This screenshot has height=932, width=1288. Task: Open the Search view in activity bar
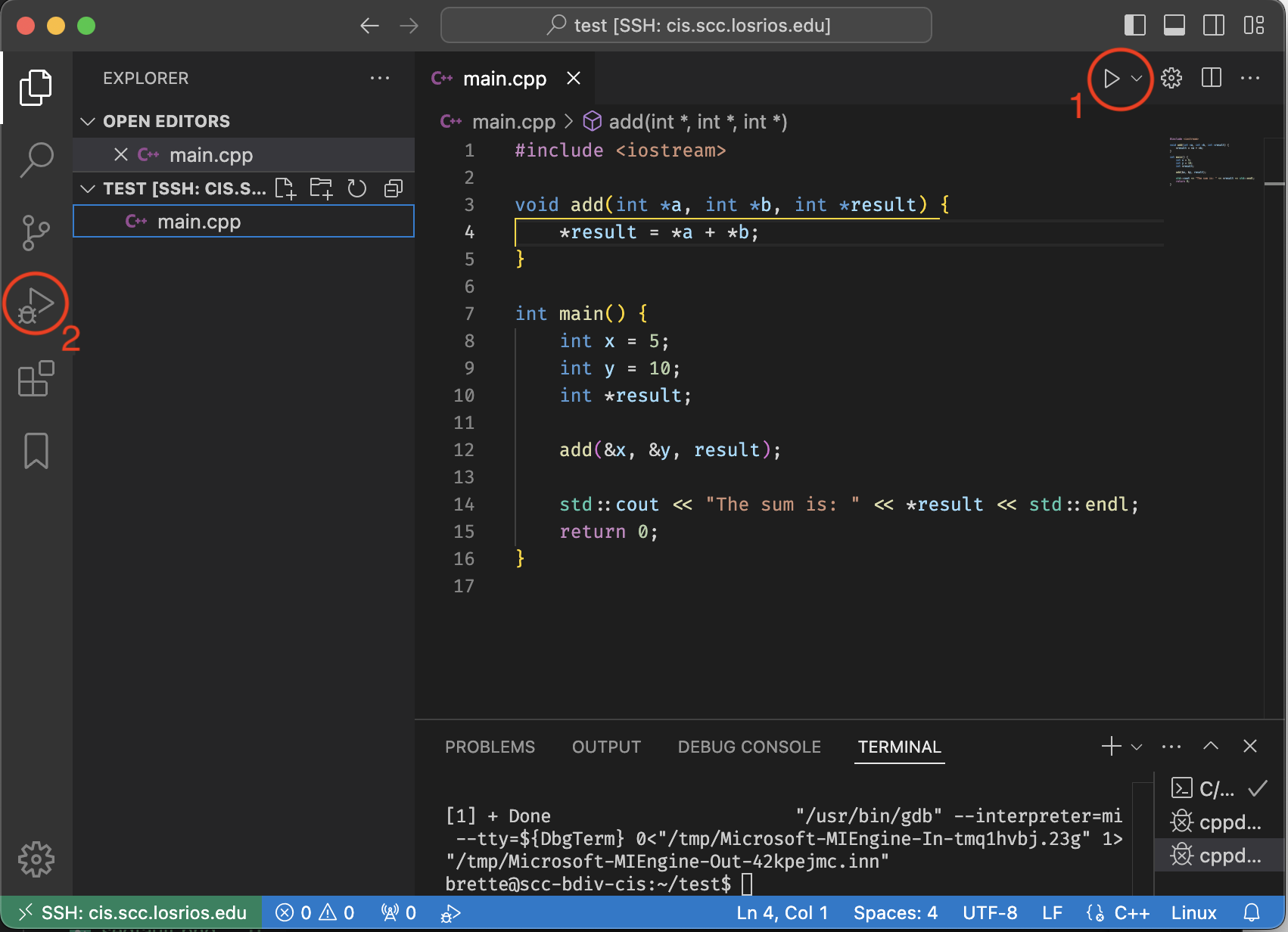(36, 160)
